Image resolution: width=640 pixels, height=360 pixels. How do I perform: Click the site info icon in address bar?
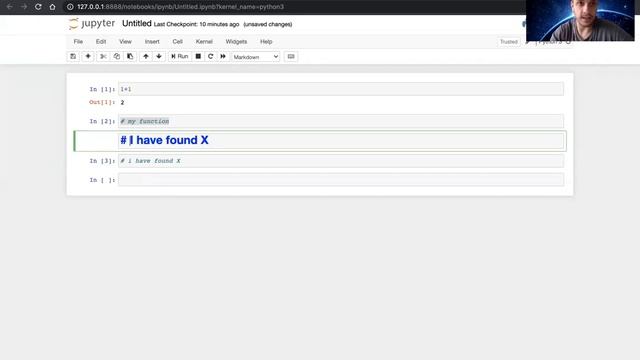pyautogui.click(x=70, y=7)
